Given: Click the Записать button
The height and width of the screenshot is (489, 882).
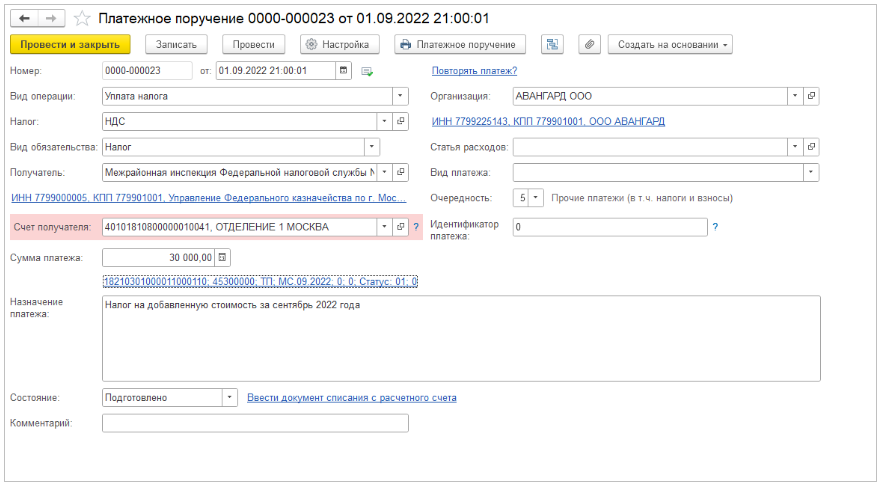Looking at the screenshot, I should coord(176,44).
